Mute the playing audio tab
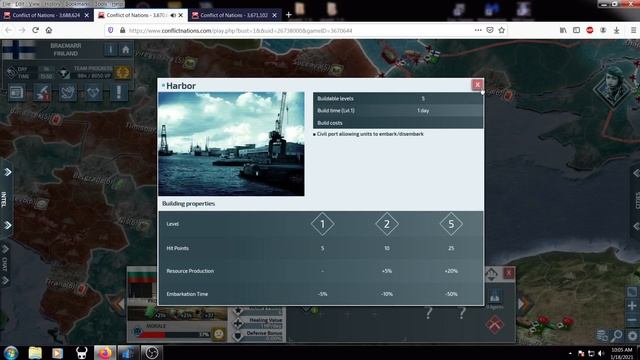 tap(173, 15)
